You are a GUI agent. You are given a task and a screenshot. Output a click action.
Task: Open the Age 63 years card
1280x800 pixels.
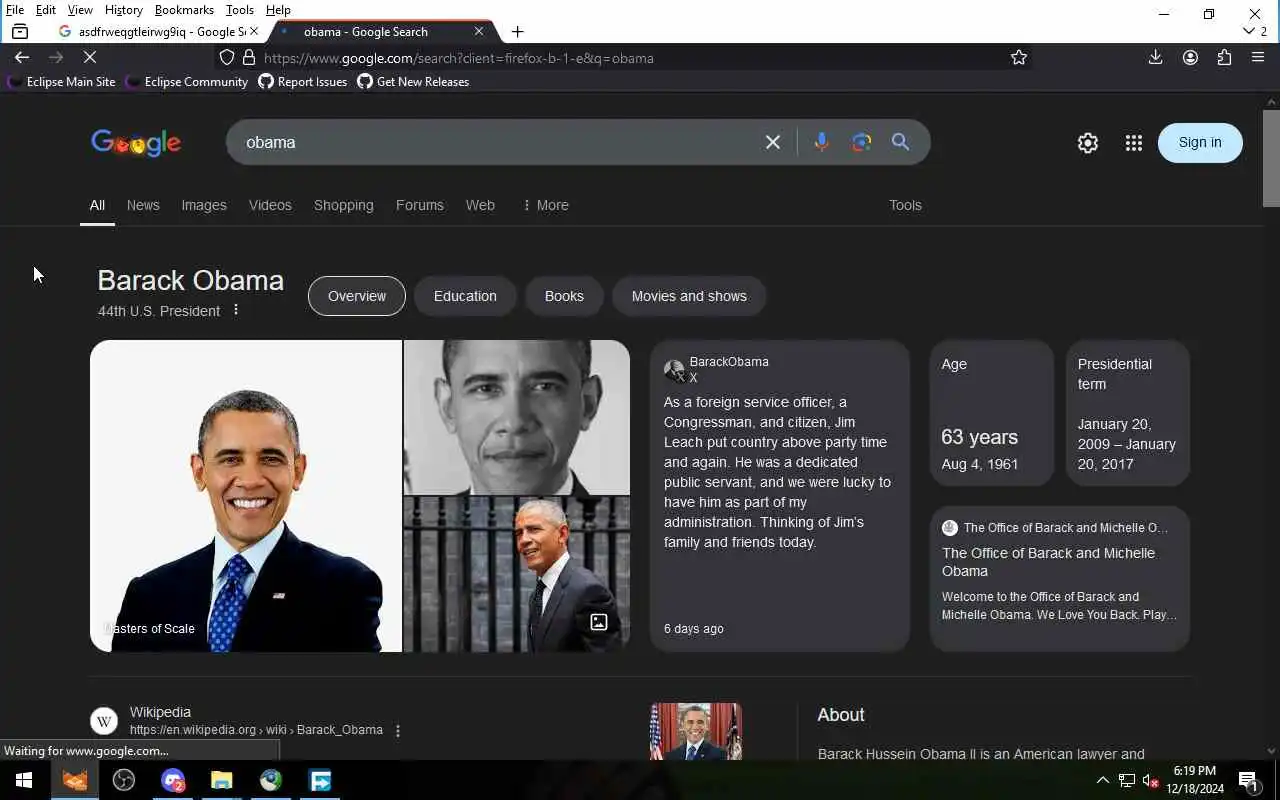(x=992, y=413)
